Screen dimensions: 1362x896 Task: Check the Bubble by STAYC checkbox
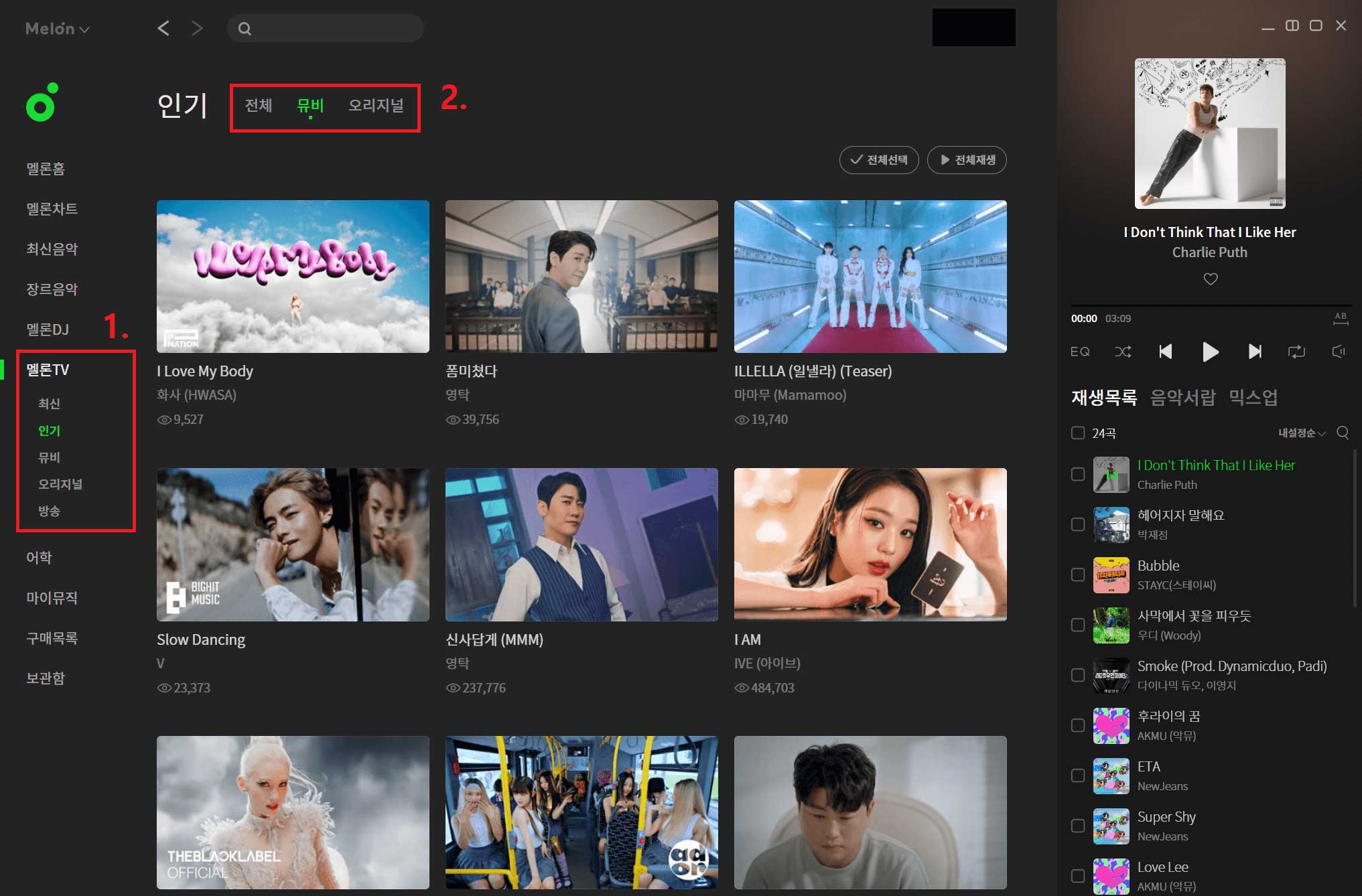pos(1078,575)
